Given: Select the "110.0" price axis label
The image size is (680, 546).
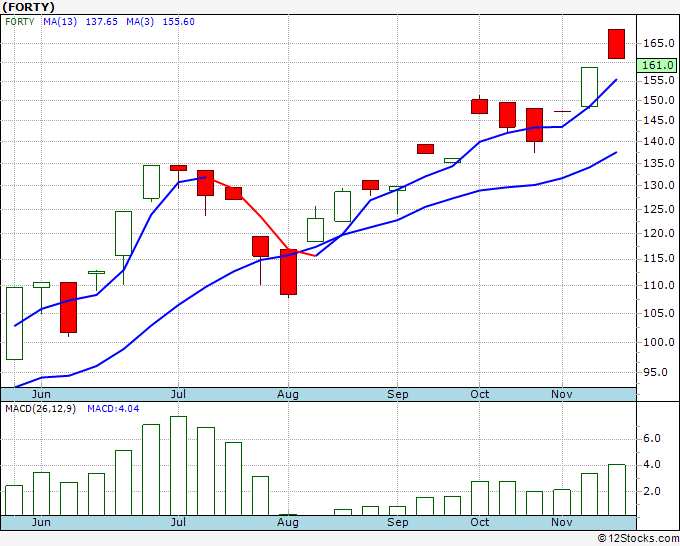Looking at the screenshot, I should 659,285.
